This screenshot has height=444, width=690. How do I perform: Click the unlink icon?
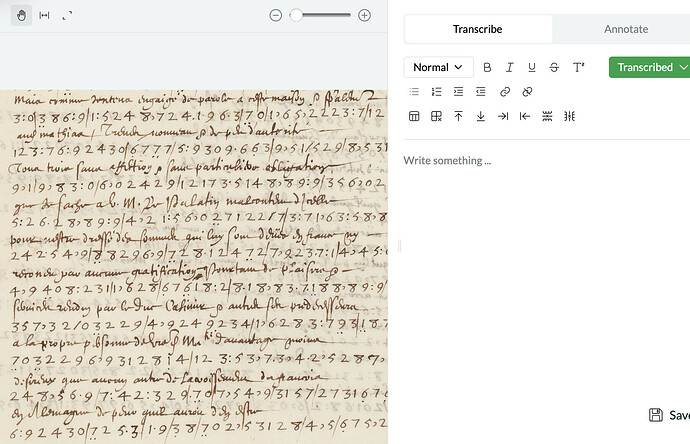[527, 92]
